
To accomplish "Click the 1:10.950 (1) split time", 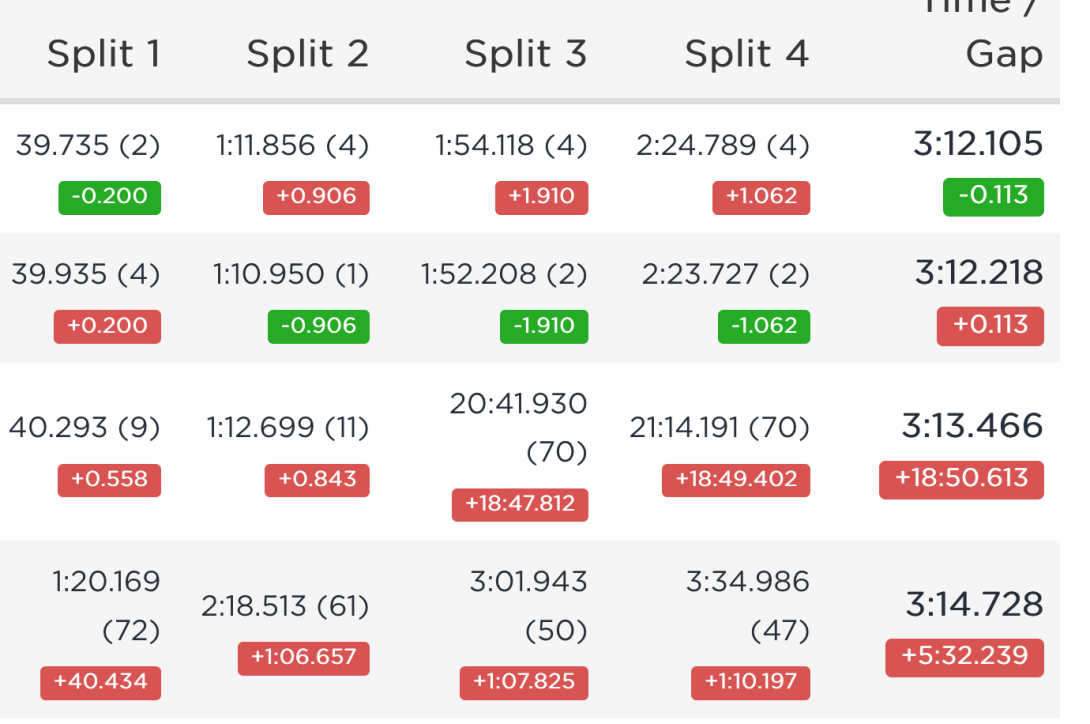I will pos(291,275).
